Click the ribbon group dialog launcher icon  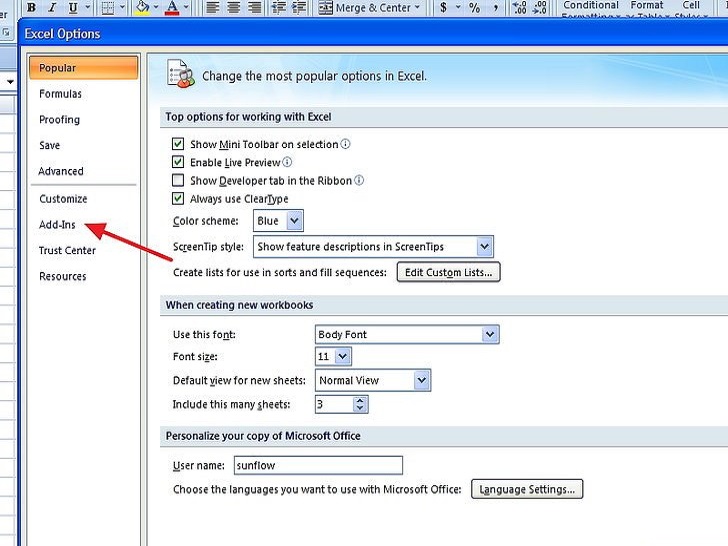tap(6, 32)
